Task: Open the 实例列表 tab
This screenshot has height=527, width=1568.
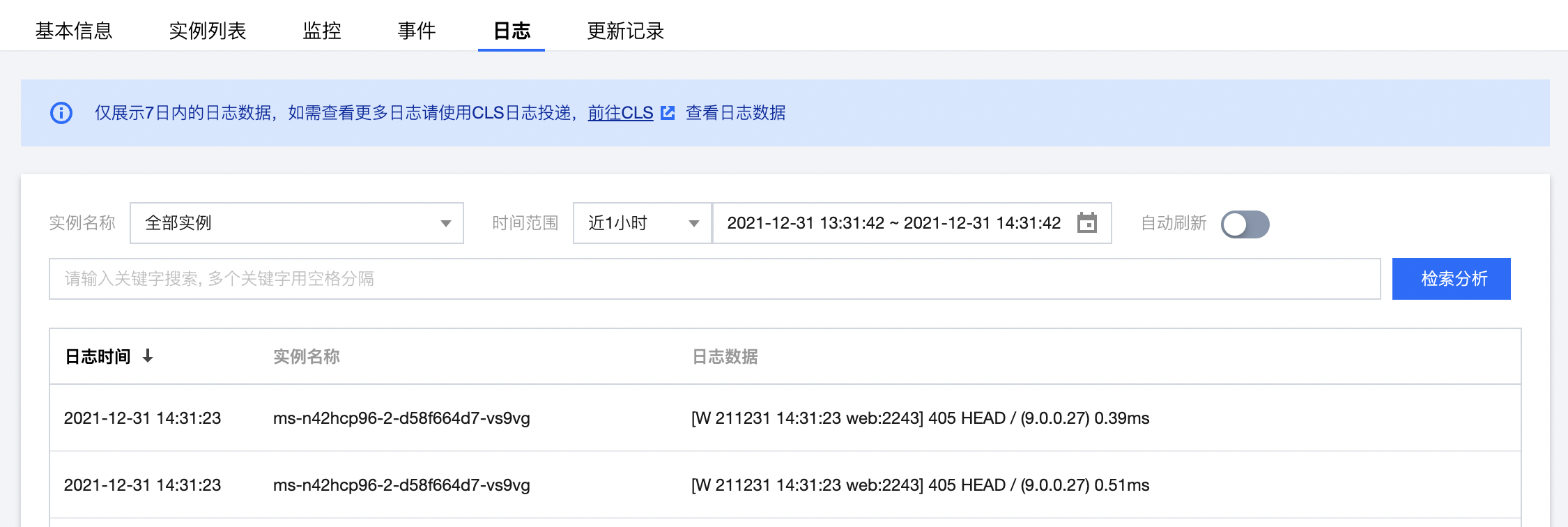Action: pos(208,31)
